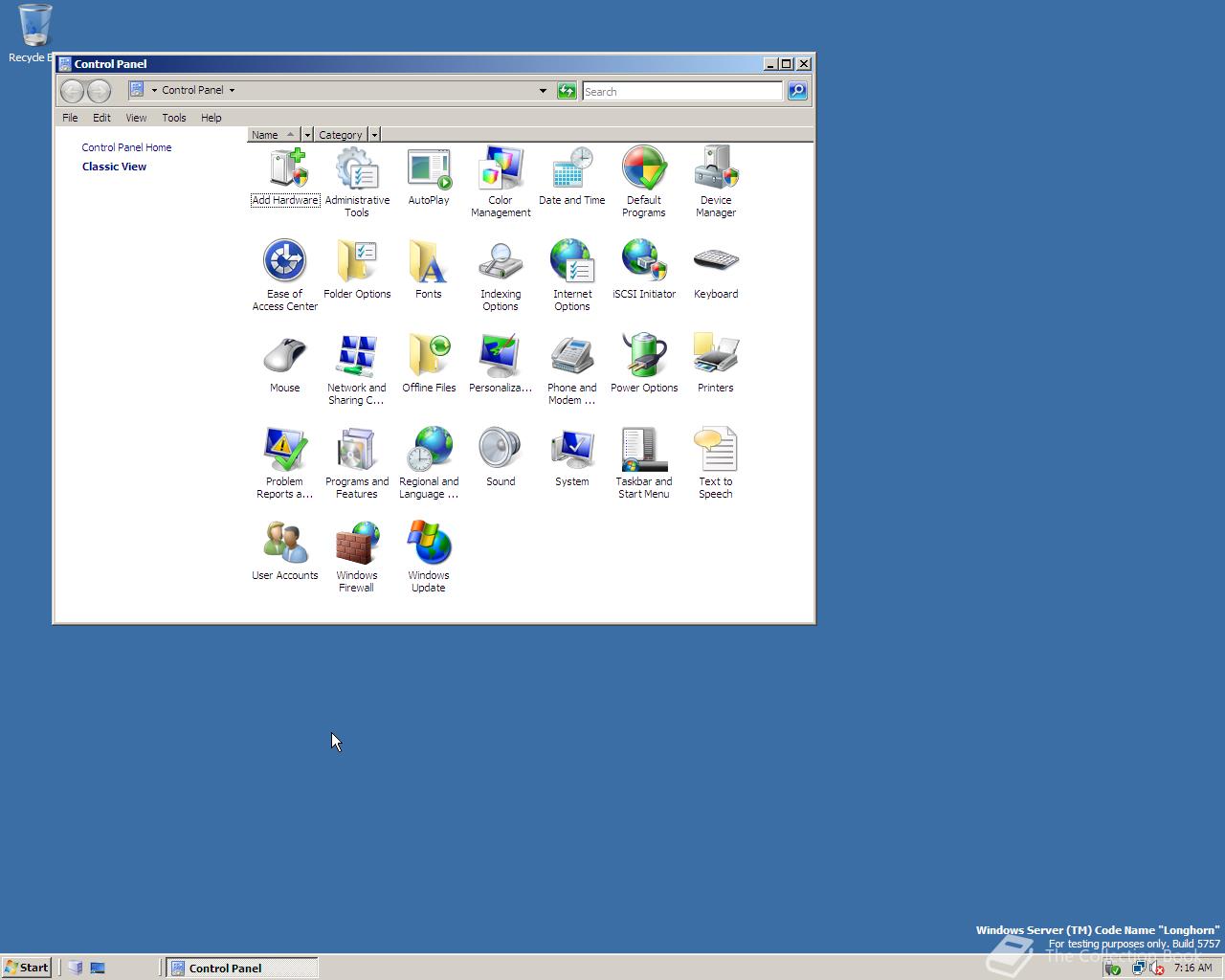This screenshot has width=1225, height=980.
Task: Open Windows Firewall
Action: [x=357, y=557]
